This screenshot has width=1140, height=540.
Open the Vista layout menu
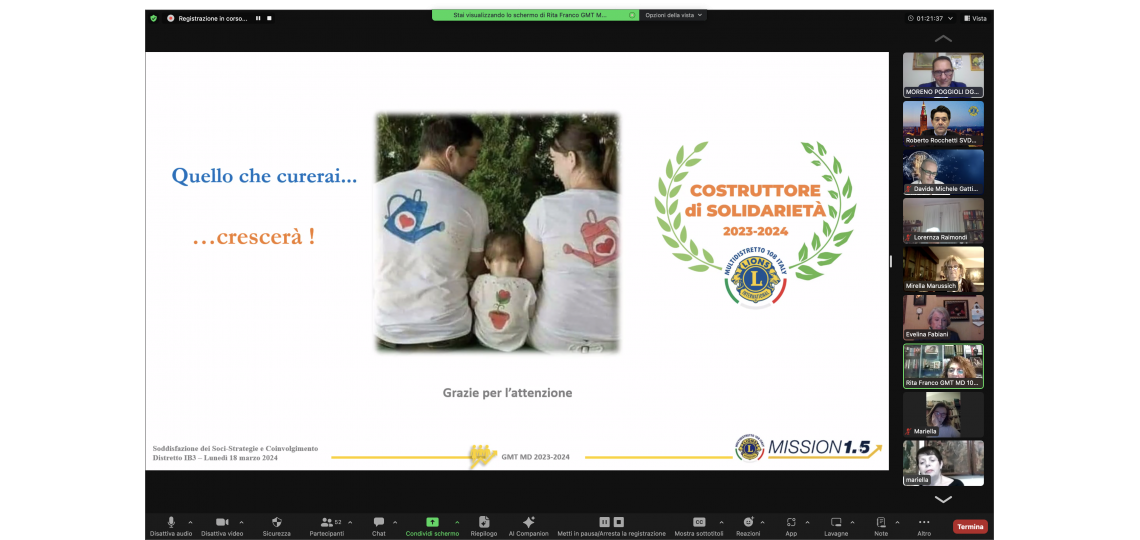coord(975,18)
